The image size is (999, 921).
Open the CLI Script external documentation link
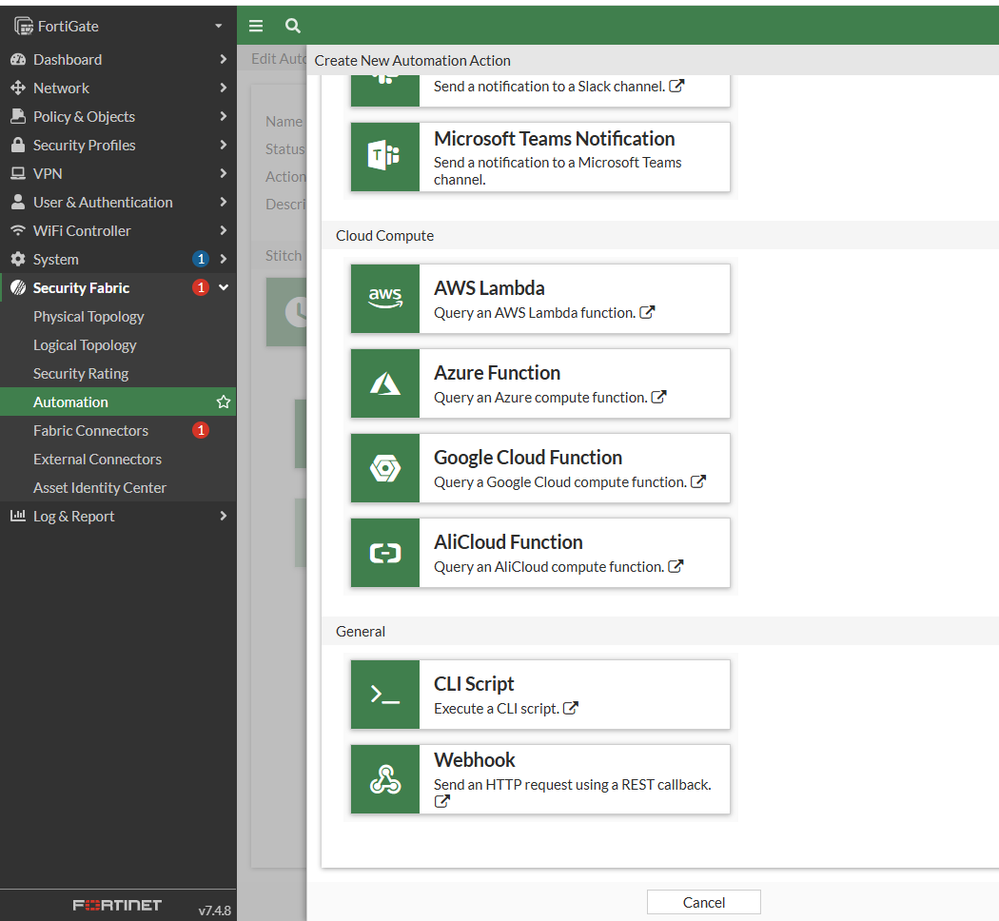[x=570, y=708]
